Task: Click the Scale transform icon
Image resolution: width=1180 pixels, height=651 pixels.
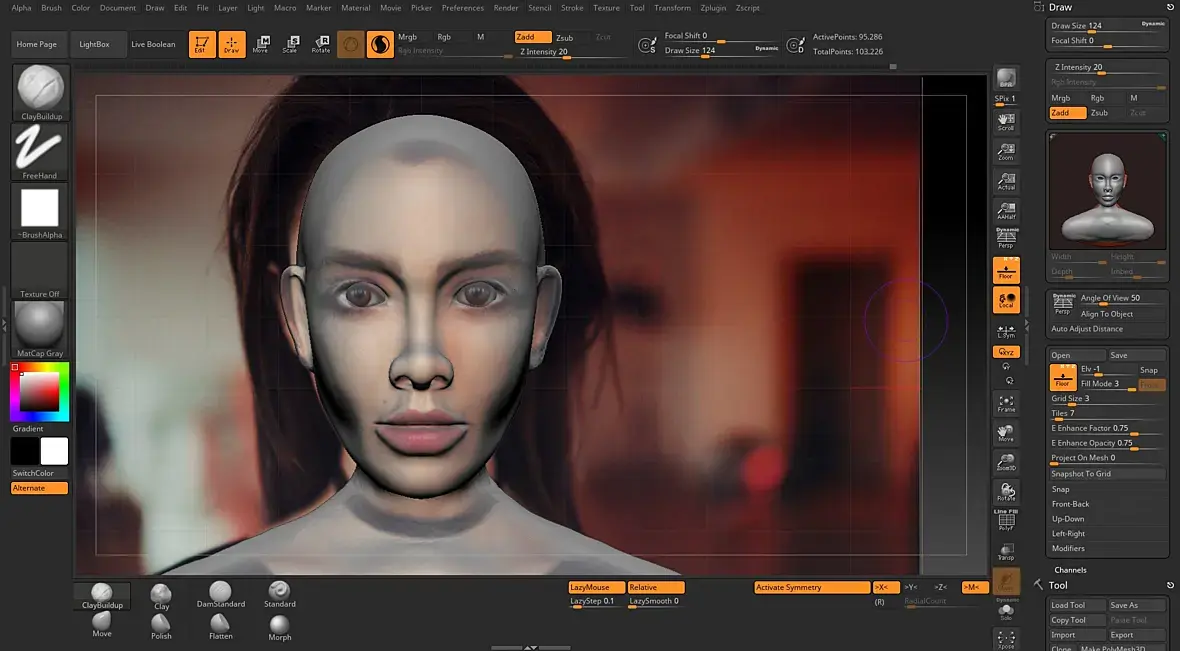Action: pyautogui.click(x=290, y=44)
